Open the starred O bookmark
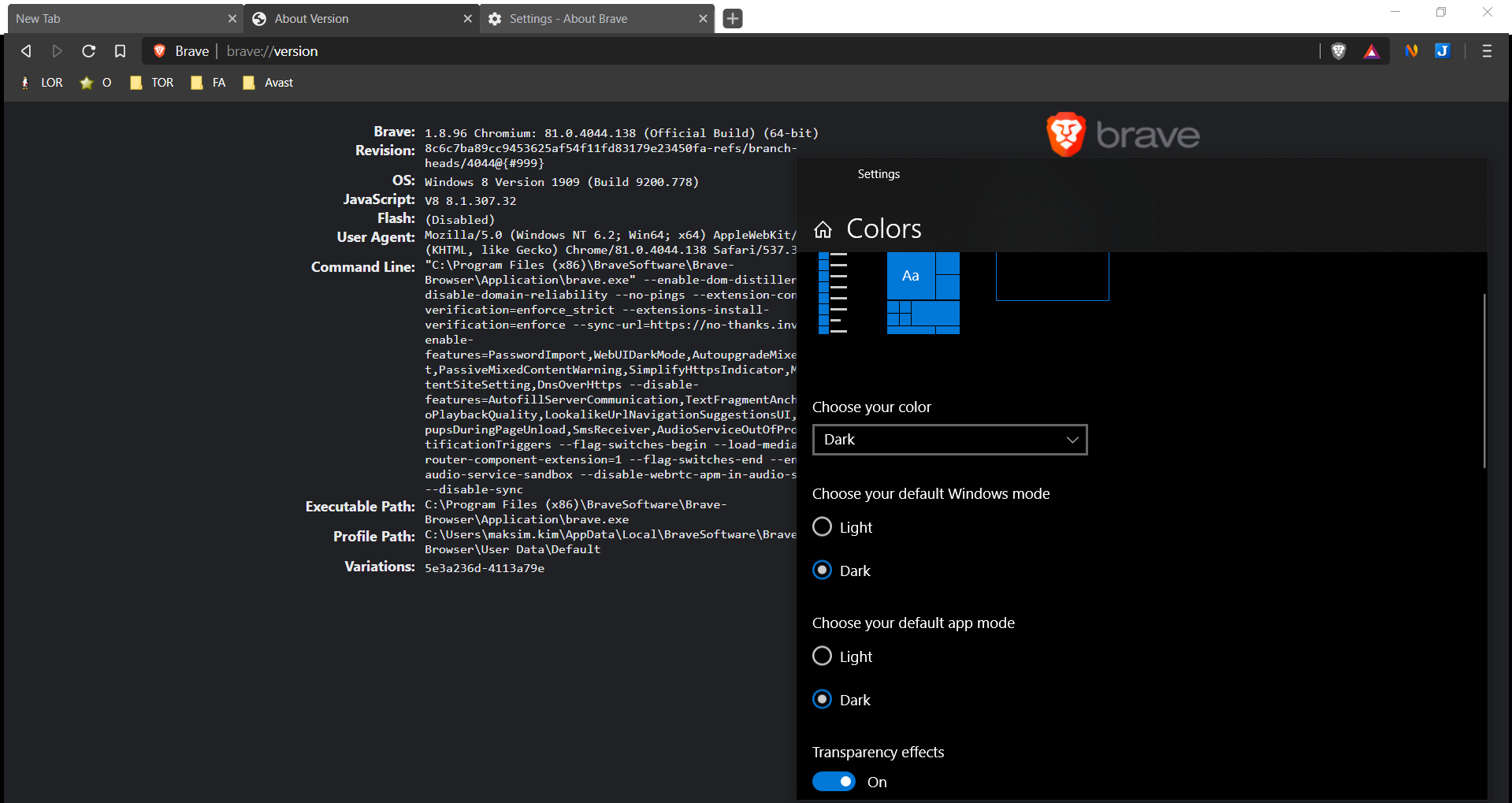This screenshot has width=1512, height=803. [x=95, y=83]
